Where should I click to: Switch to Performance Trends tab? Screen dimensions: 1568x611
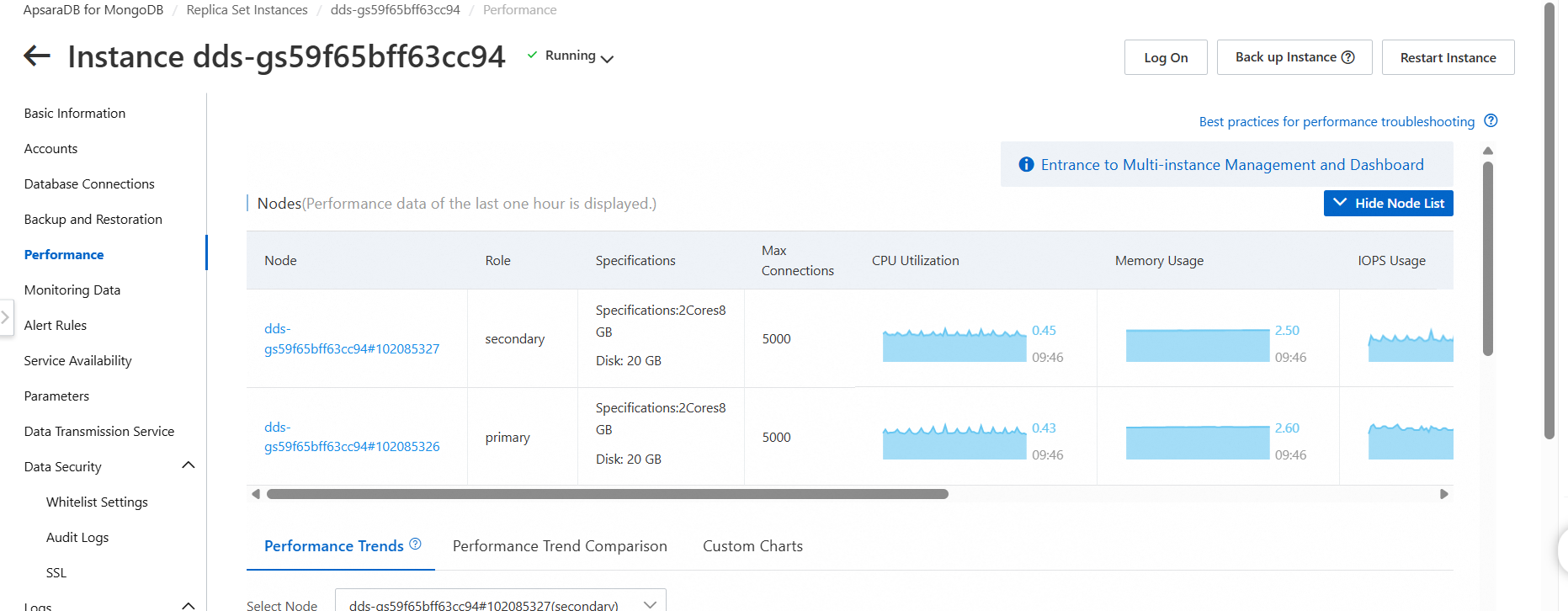(334, 546)
